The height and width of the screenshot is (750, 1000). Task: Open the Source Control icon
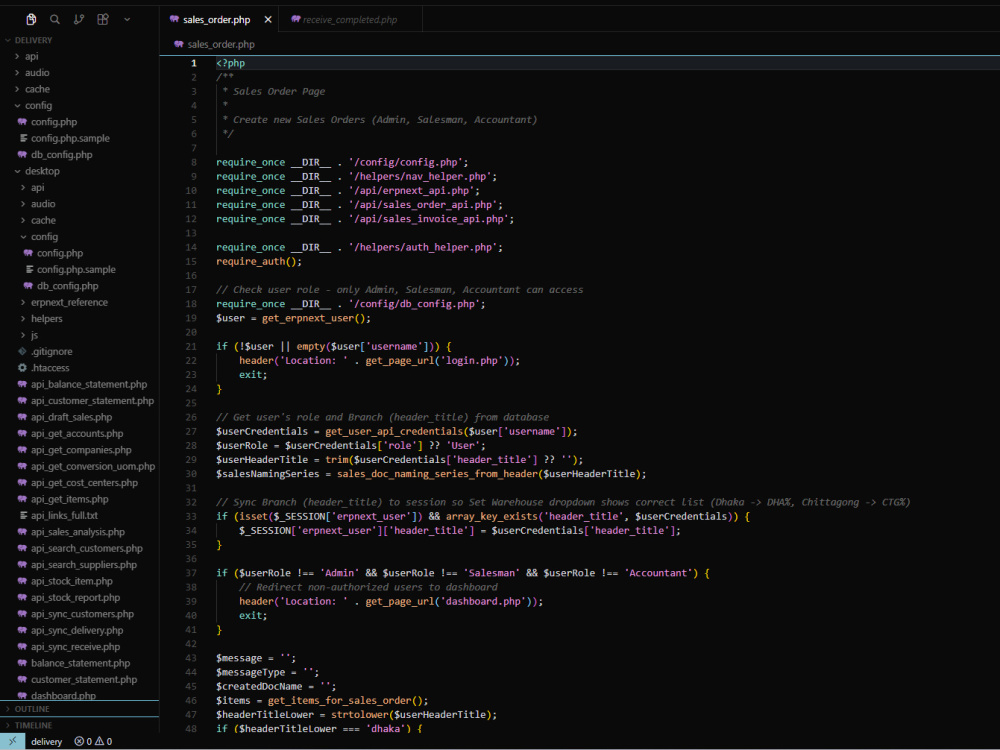coord(78,20)
